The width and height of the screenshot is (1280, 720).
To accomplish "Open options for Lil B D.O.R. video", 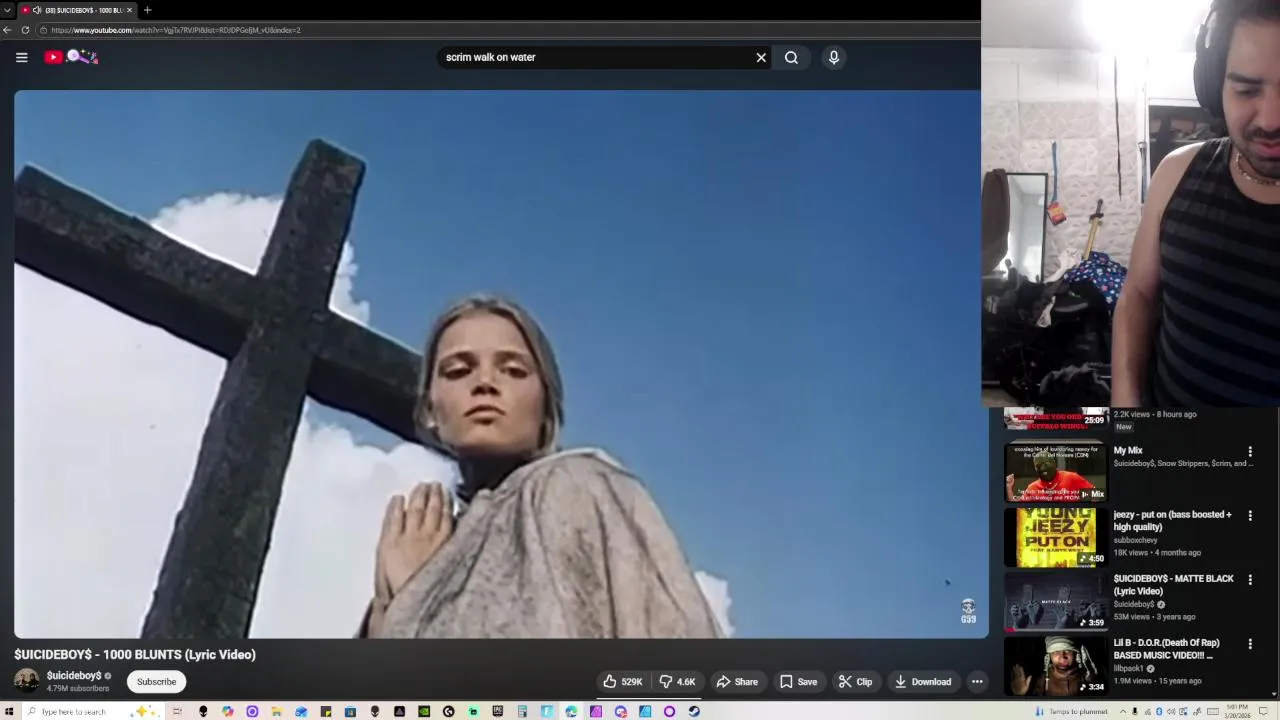I will (x=1250, y=644).
